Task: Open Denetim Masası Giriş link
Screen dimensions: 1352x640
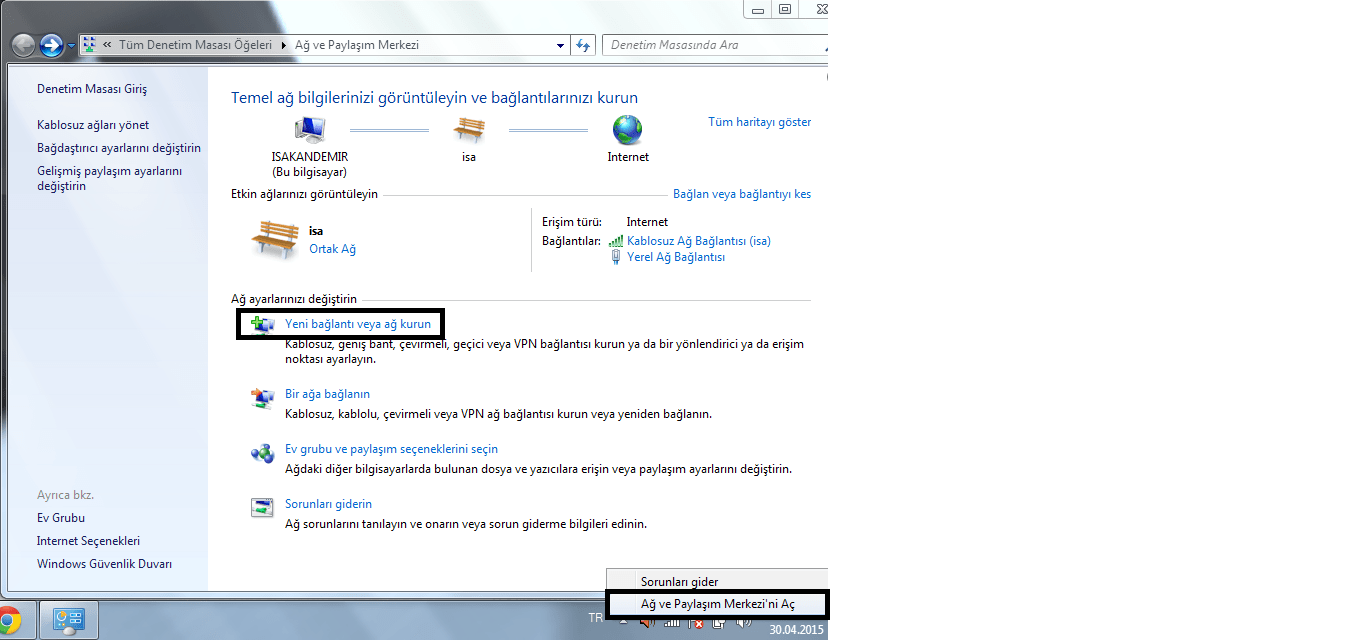Action: click(92, 89)
